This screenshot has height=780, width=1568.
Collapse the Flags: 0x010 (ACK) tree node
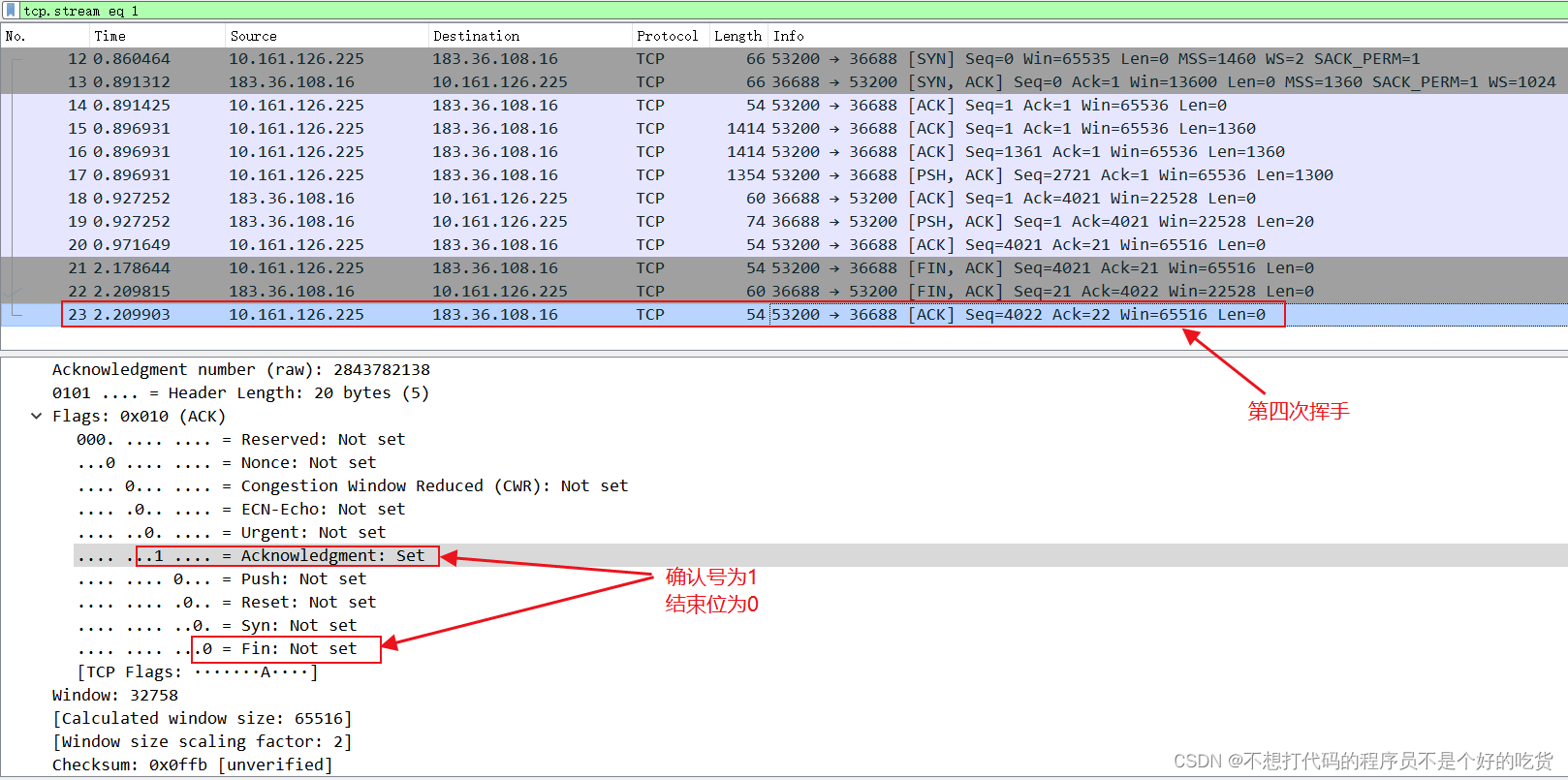[x=36, y=417]
